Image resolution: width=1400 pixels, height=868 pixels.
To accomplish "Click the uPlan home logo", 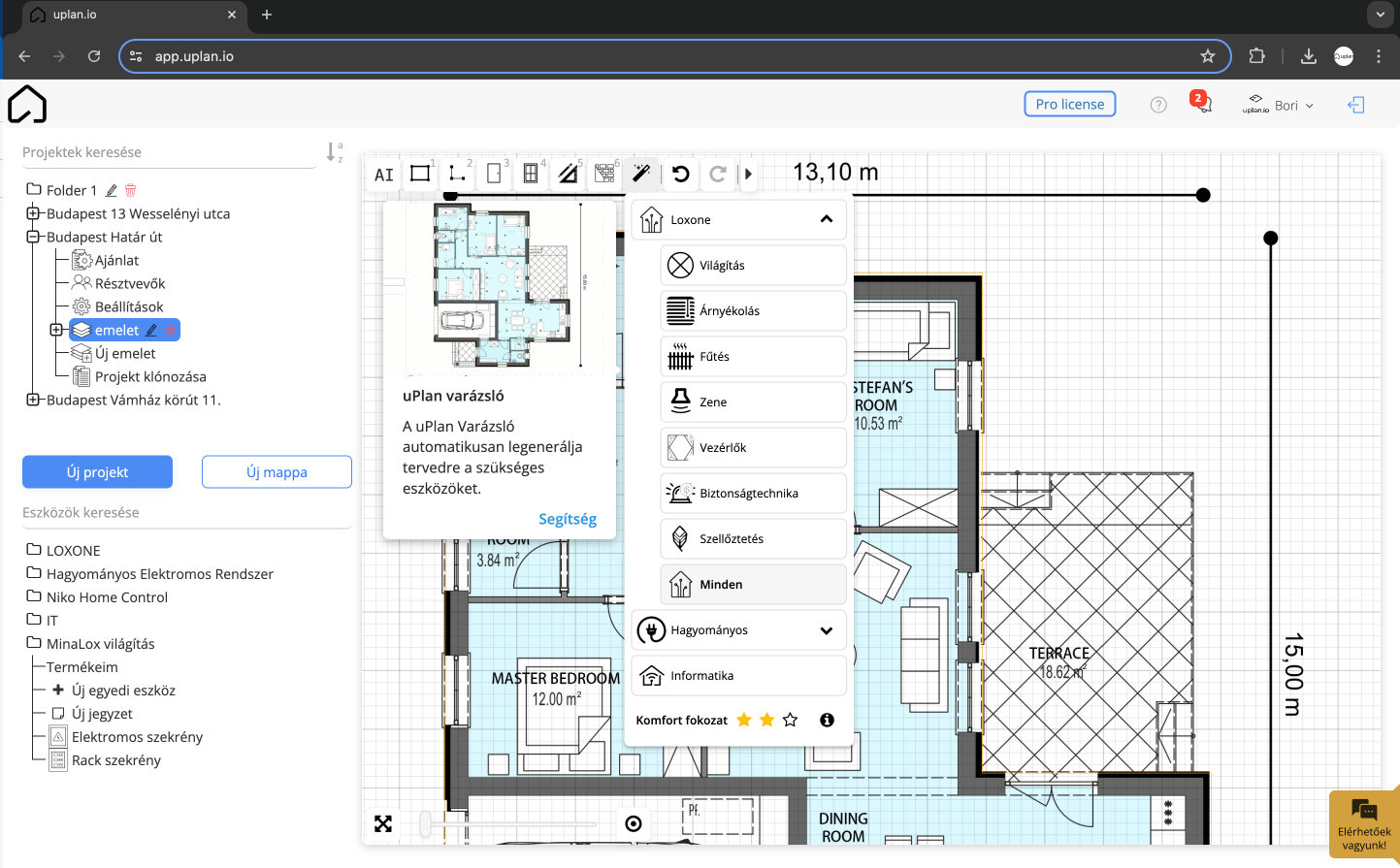I will [x=27, y=105].
